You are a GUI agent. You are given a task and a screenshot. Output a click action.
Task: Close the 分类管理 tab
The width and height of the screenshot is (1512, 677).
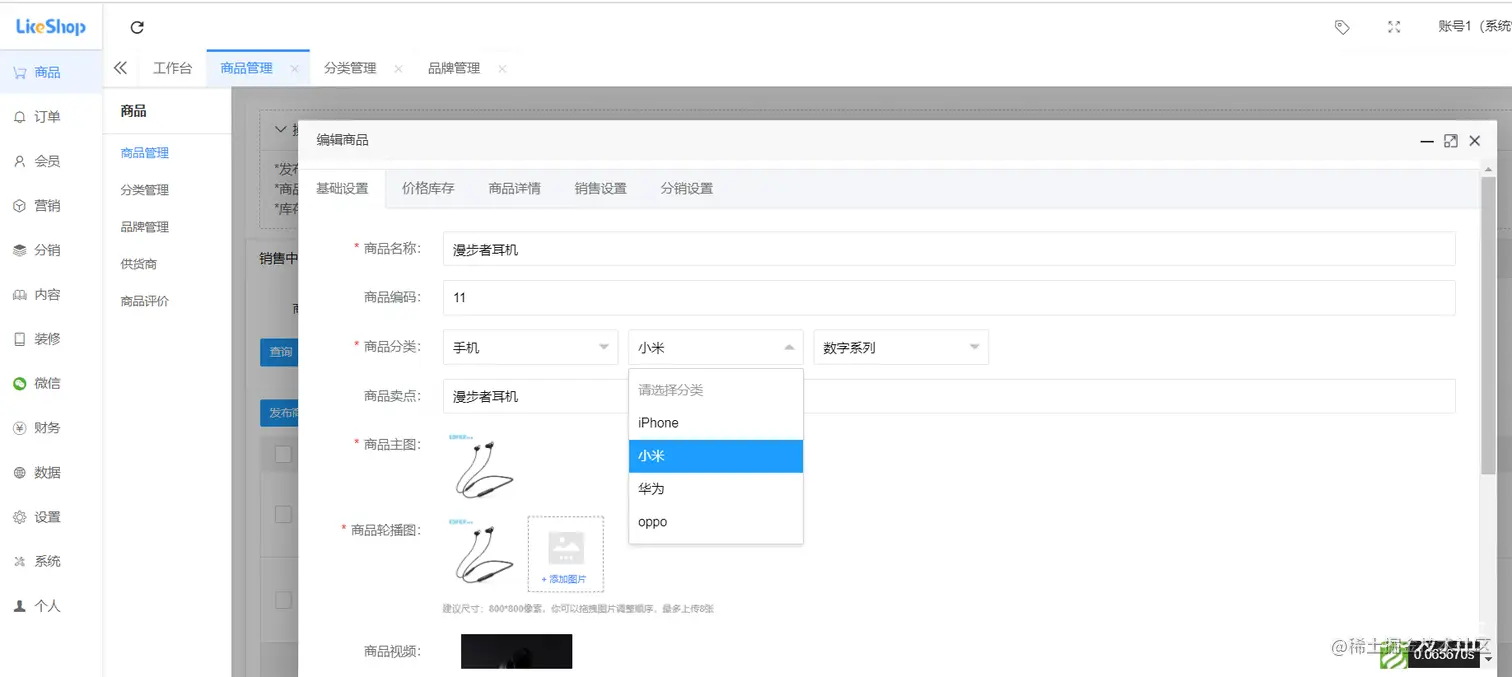tap(398, 69)
